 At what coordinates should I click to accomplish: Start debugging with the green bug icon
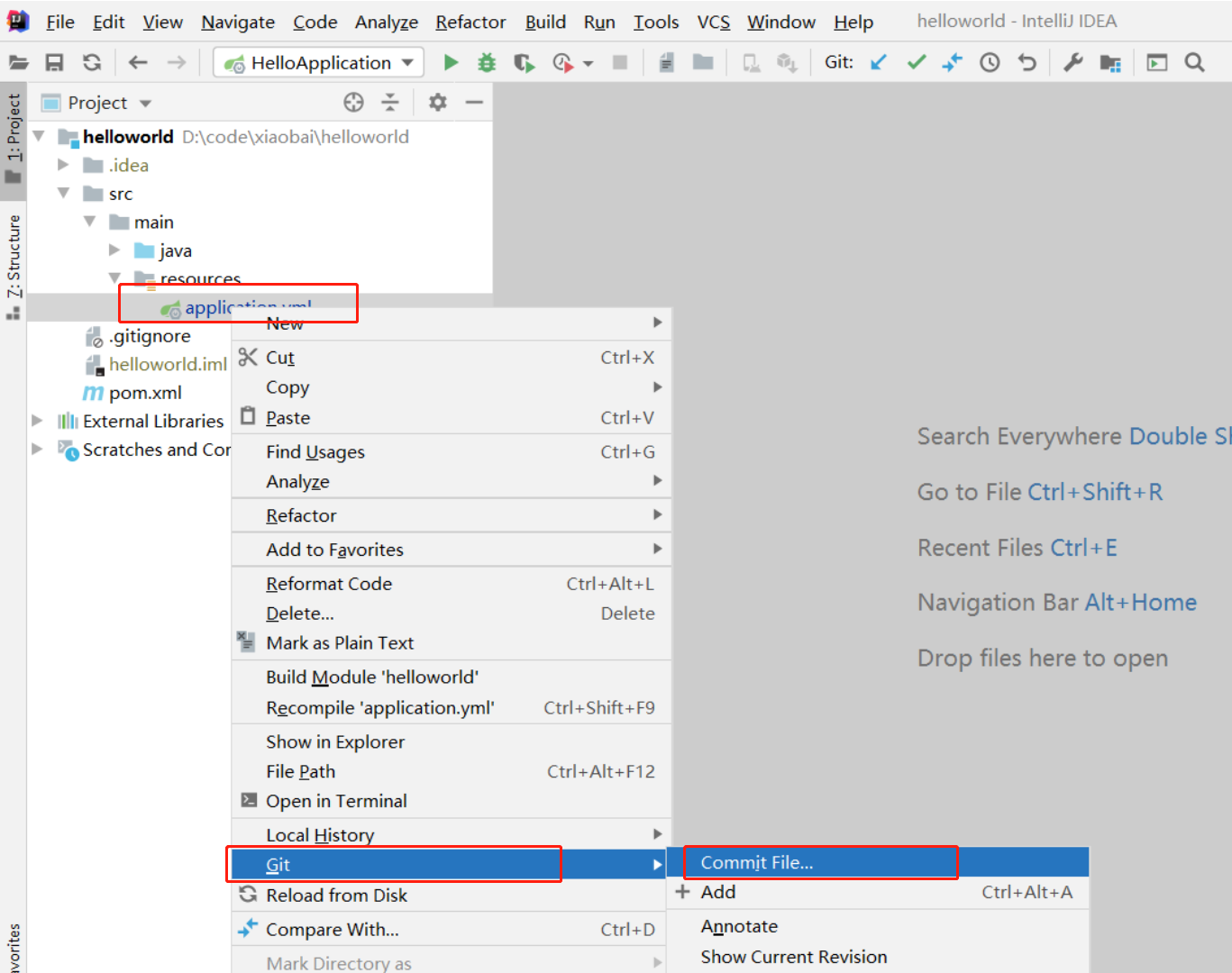(487, 62)
